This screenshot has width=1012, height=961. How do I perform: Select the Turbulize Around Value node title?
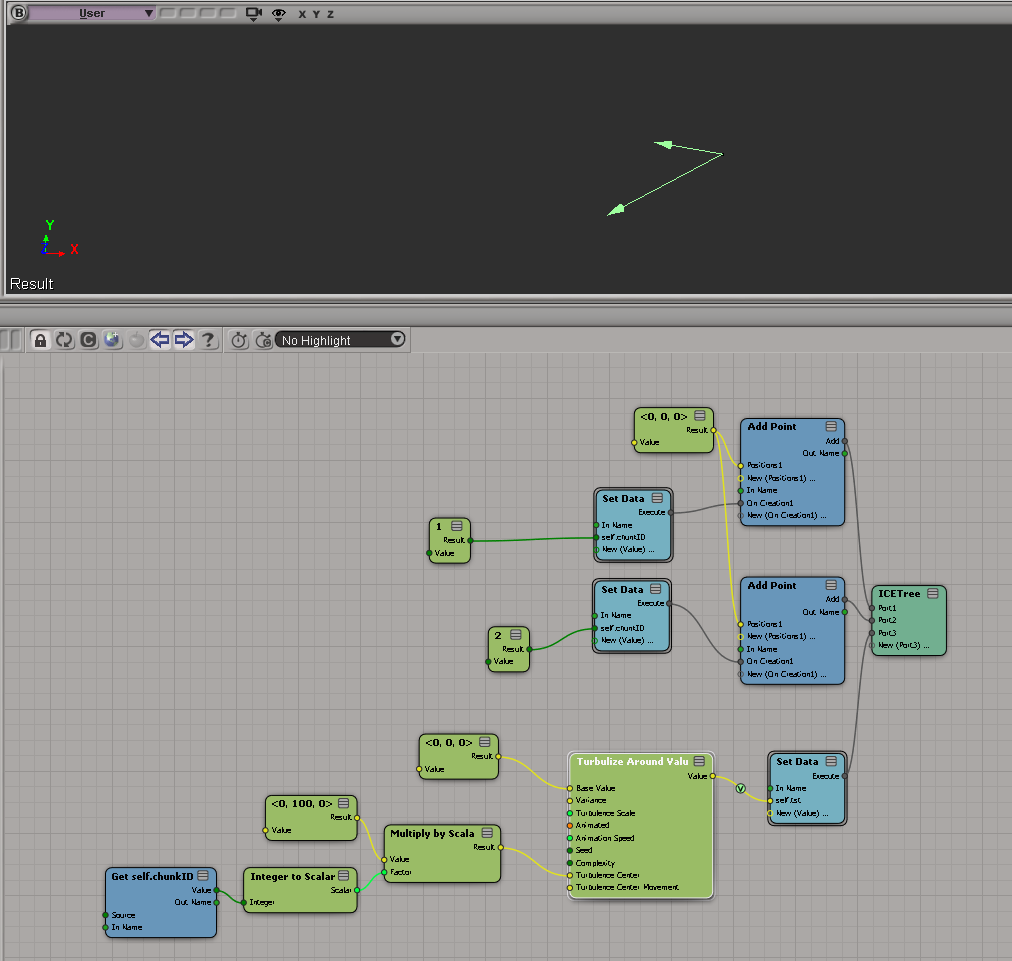point(632,762)
